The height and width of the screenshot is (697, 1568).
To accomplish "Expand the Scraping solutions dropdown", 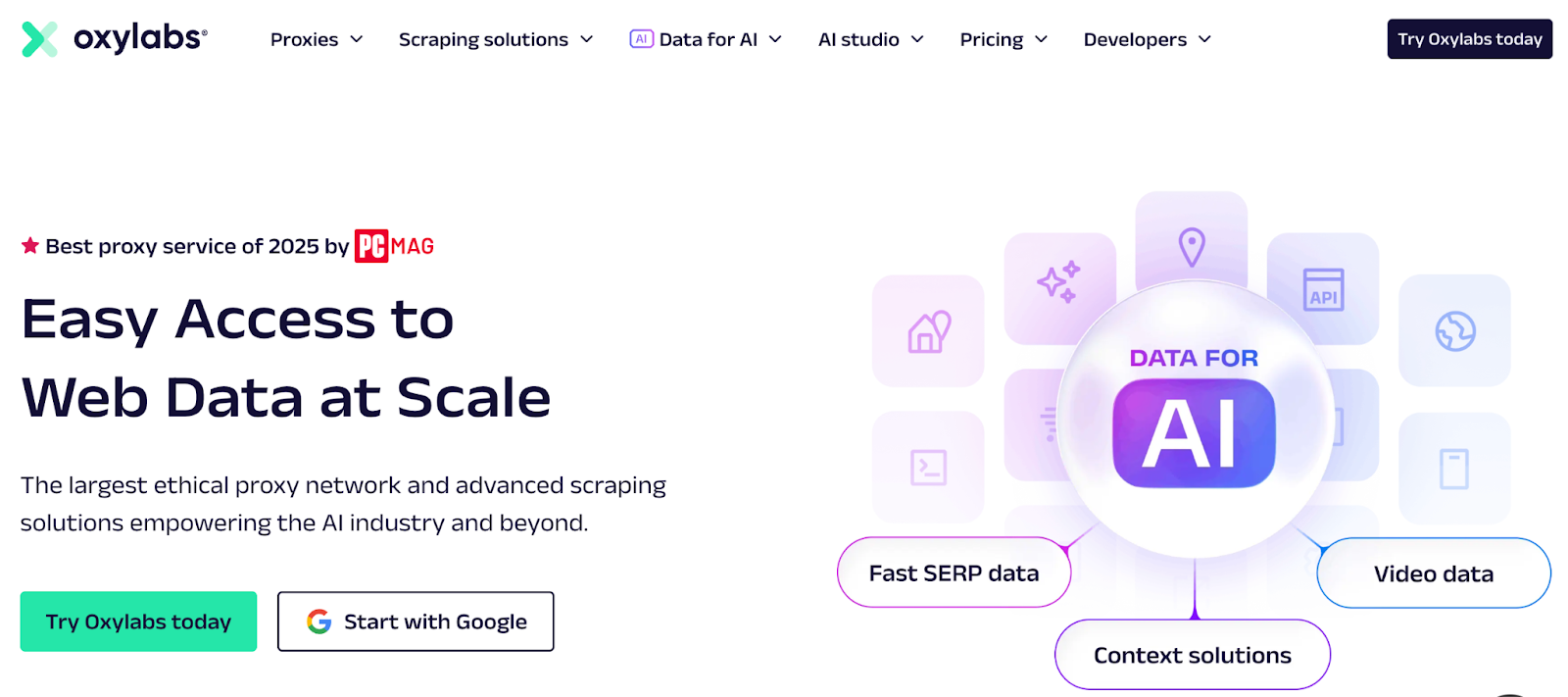I will 496,39.
